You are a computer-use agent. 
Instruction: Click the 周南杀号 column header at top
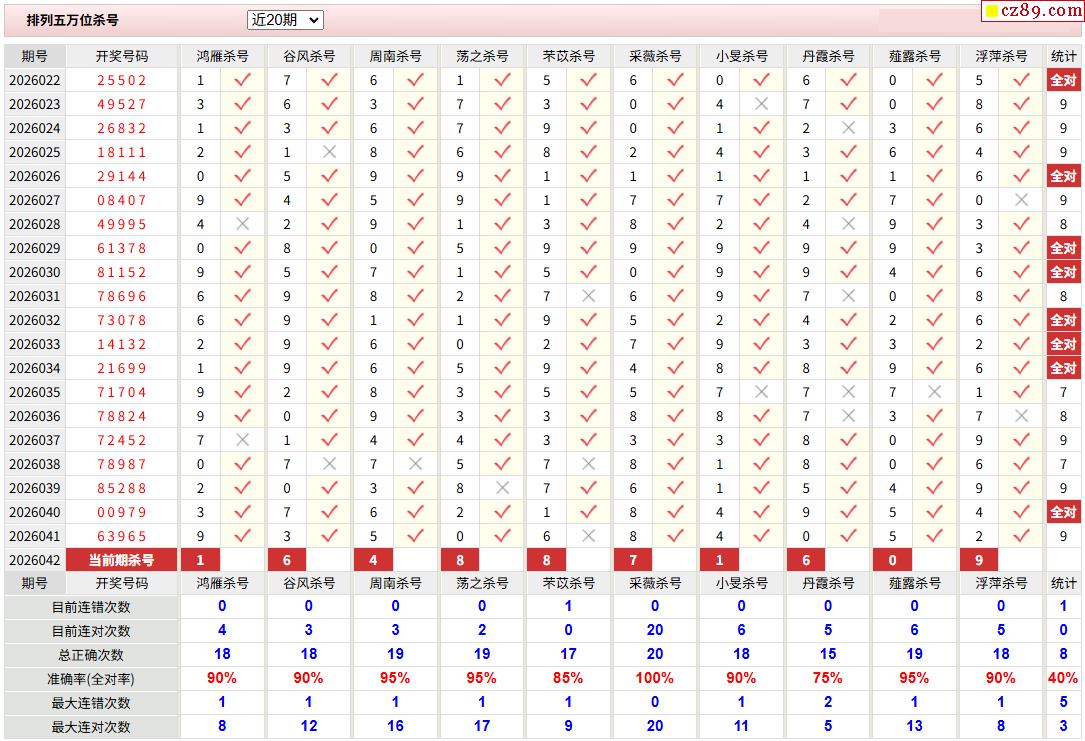[x=395, y=56]
